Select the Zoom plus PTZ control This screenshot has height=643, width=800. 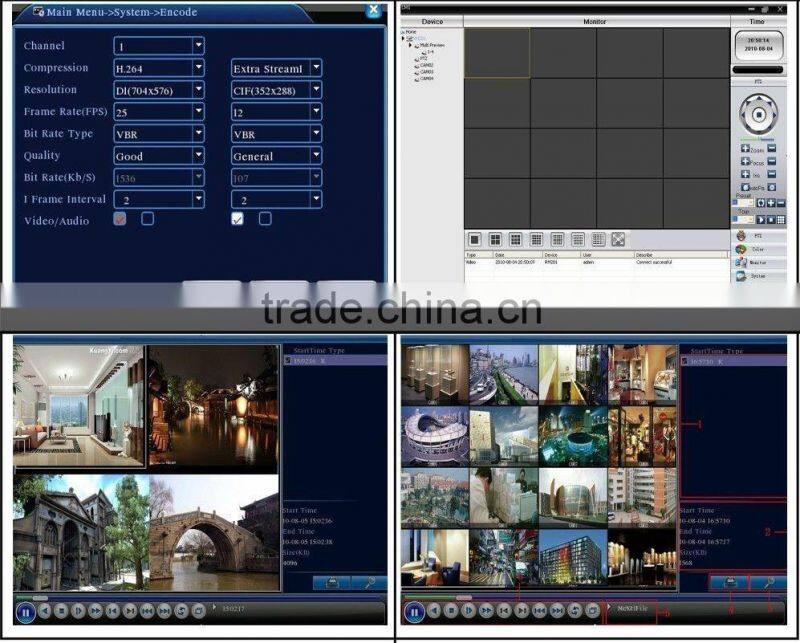[x=746, y=148]
